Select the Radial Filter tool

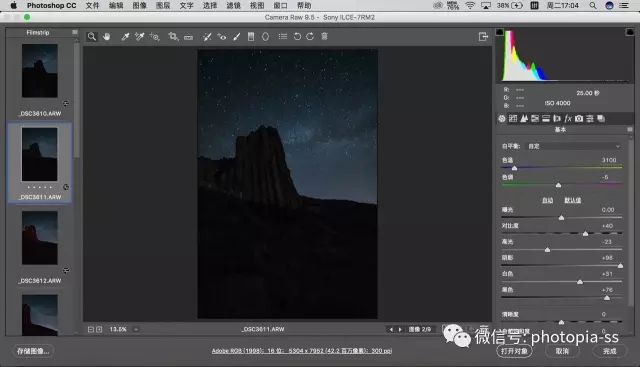pyautogui.click(x=265, y=37)
